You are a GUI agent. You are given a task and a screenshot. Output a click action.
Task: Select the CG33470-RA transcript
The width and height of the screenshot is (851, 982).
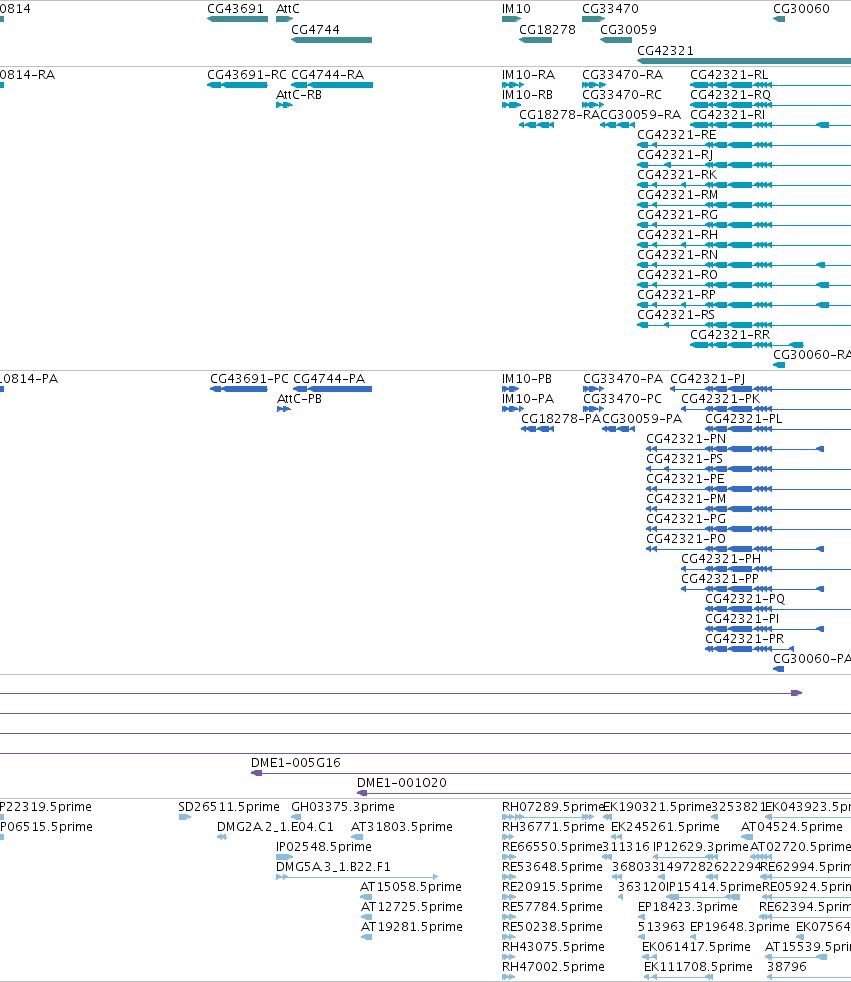point(622,75)
